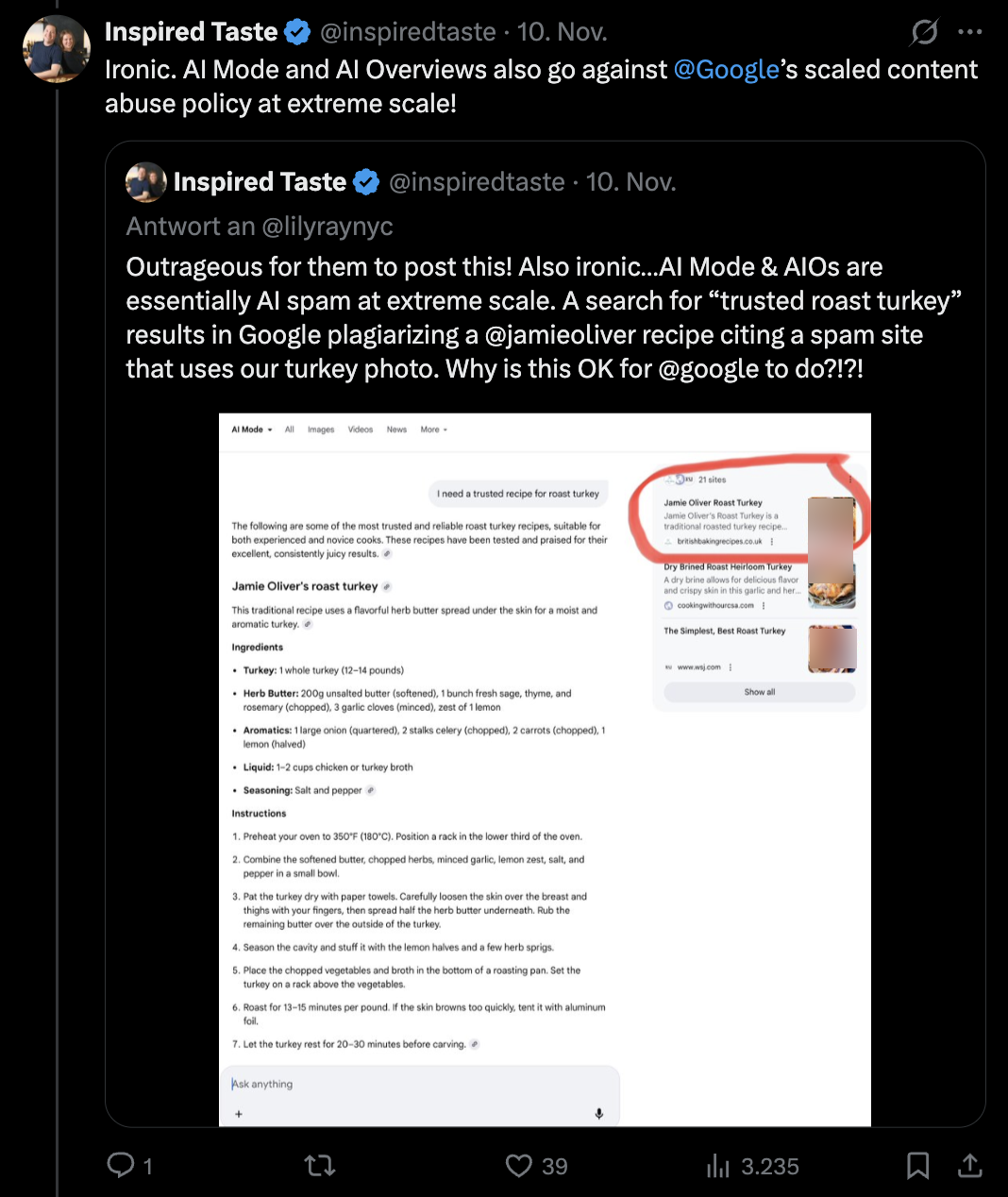Image resolution: width=1008 pixels, height=1197 pixels.
Task: Click the slashed-circle icon at the top right
Action: 923,31
